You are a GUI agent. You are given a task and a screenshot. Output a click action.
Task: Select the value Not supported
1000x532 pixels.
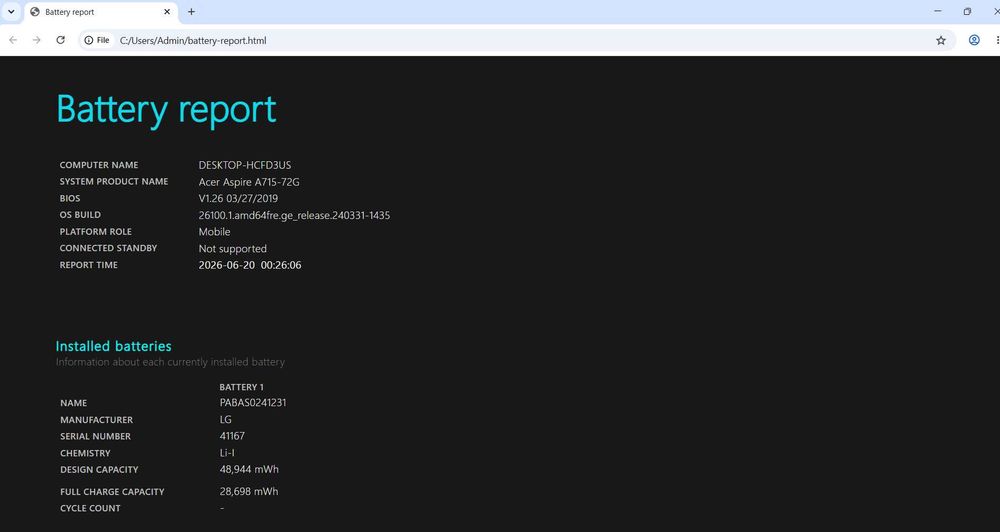tap(233, 249)
